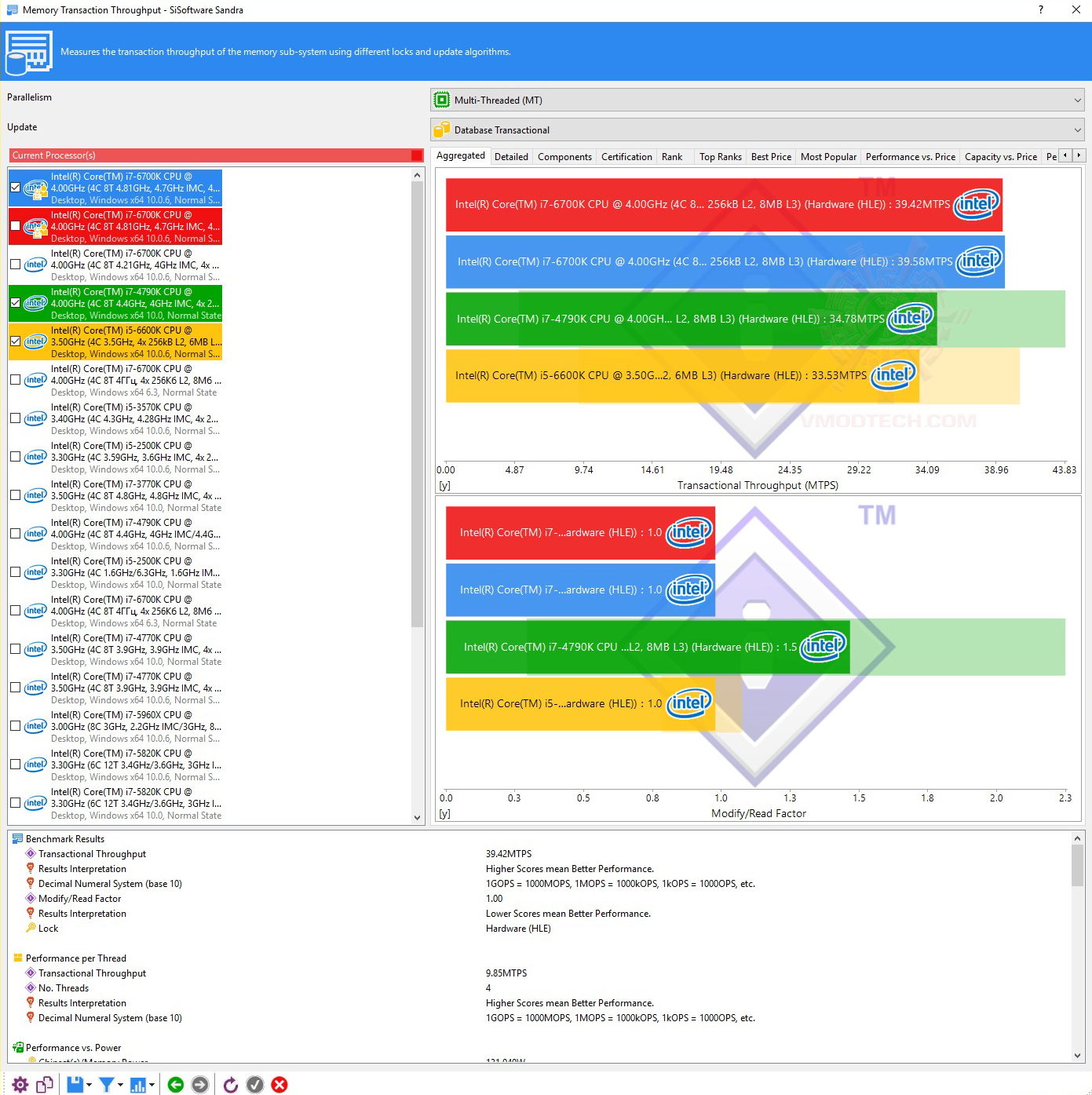Go back with the green arrow button
This screenshot has width=1092, height=1095.
[176, 1085]
